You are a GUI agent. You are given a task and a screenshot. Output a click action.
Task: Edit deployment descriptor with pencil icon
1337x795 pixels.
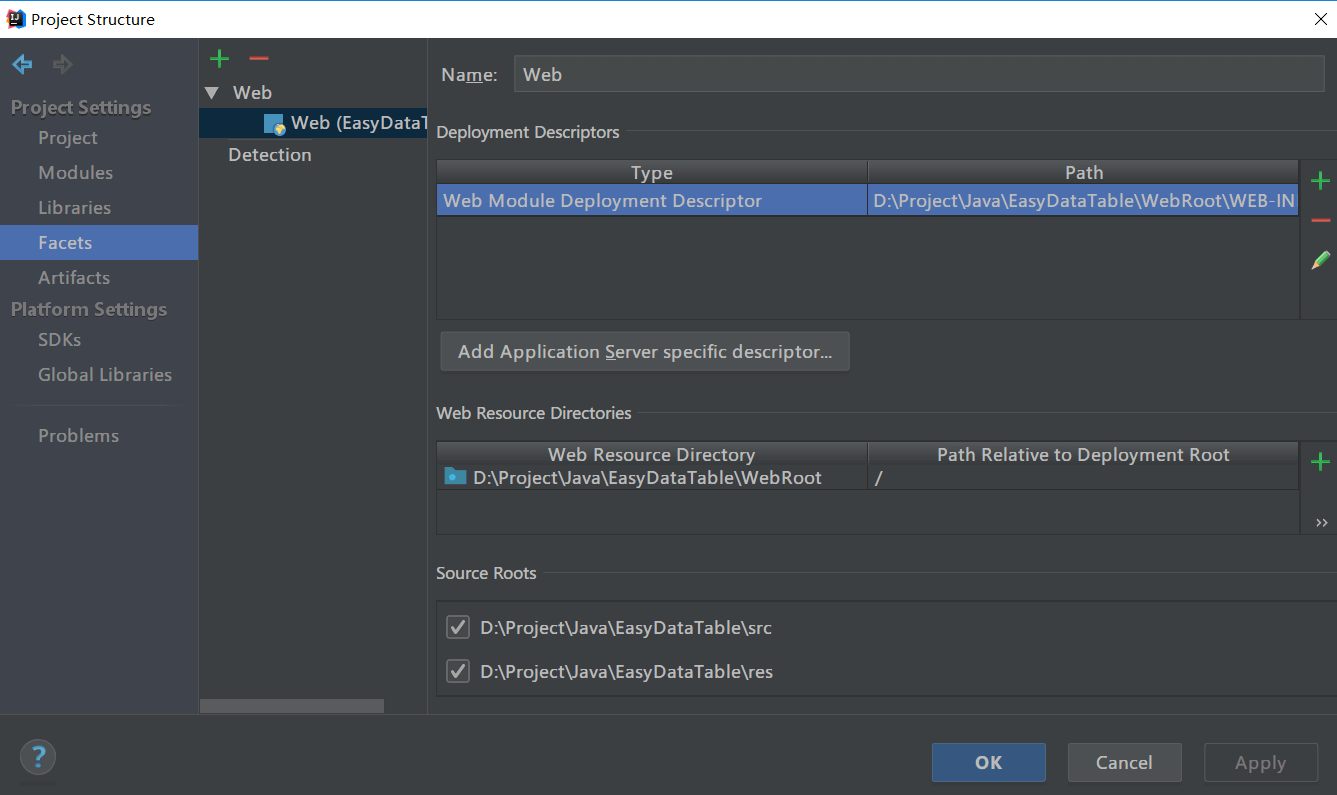1320,260
